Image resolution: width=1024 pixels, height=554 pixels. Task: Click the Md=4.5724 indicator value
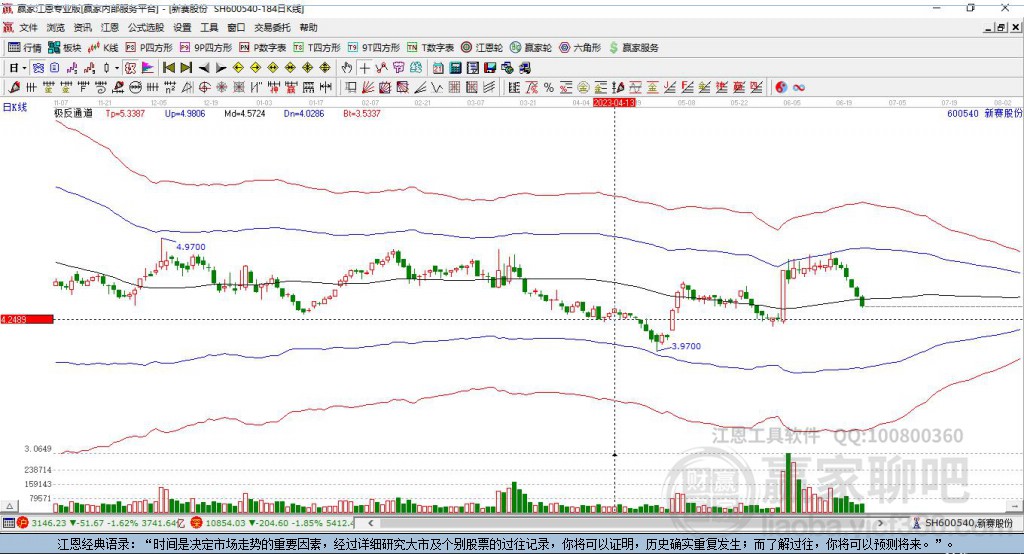pyautogui.click(x=245, y=114)
